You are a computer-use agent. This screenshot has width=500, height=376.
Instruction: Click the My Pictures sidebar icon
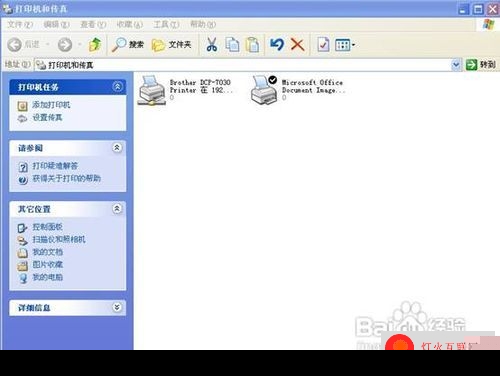click(22, 266)
